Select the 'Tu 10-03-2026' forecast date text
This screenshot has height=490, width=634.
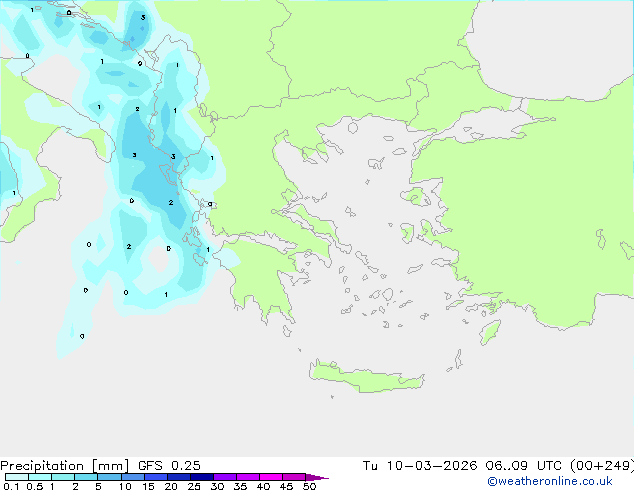click(420, 466)
